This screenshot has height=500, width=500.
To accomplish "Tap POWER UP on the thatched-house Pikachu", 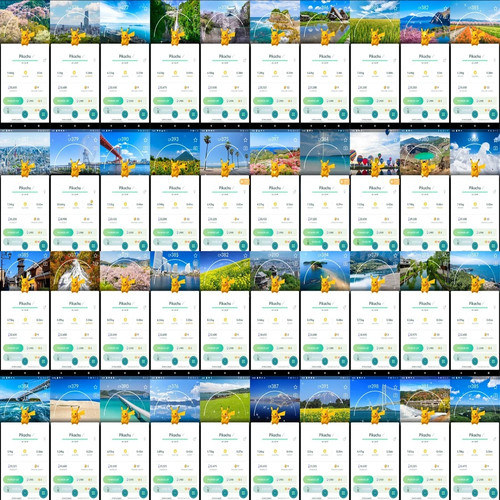I will pyautogui.click(x=313, y=100).
